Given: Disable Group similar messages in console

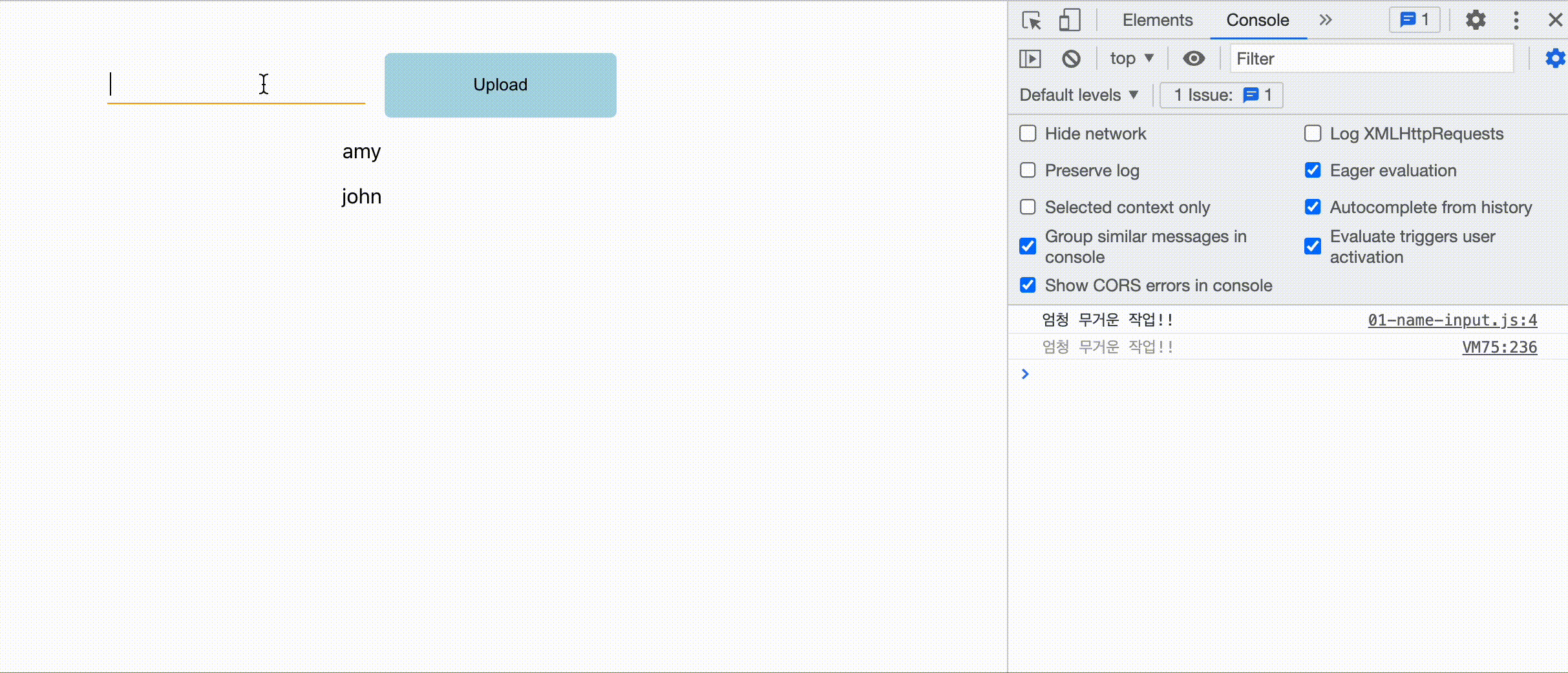Looking at the screenshot, I should click(x=1028, y=246).
